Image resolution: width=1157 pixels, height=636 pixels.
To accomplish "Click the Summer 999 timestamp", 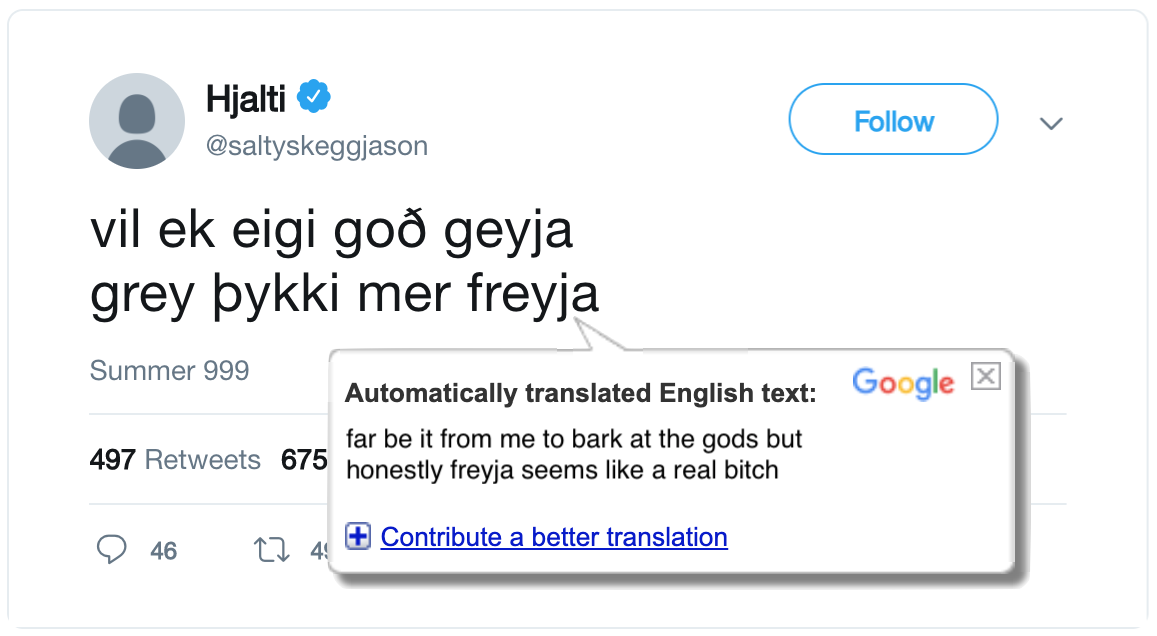I will click(x=170, y=370).
